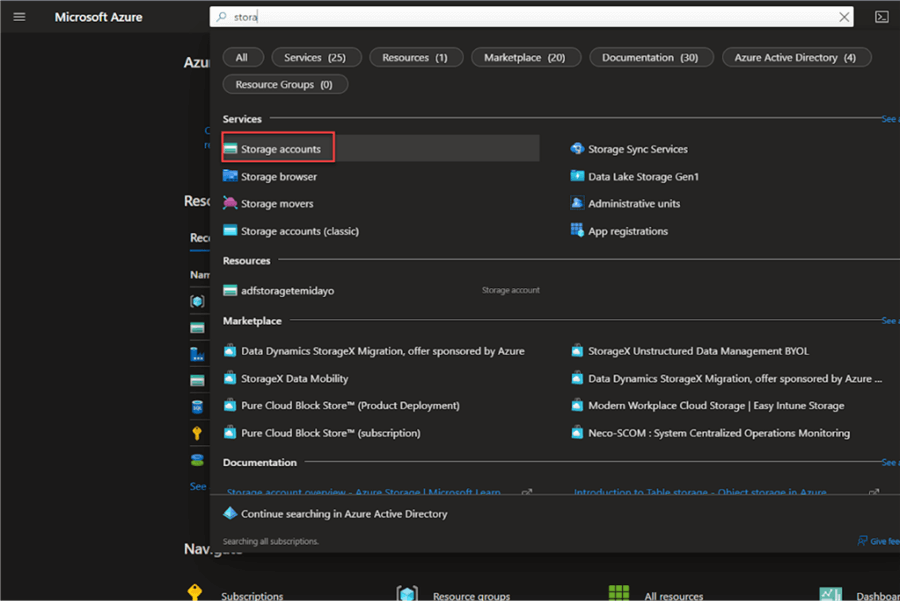Filter results by Services (25)
Image resolution: width=900 pixels, height=601 pixels.
coord(315,58)
